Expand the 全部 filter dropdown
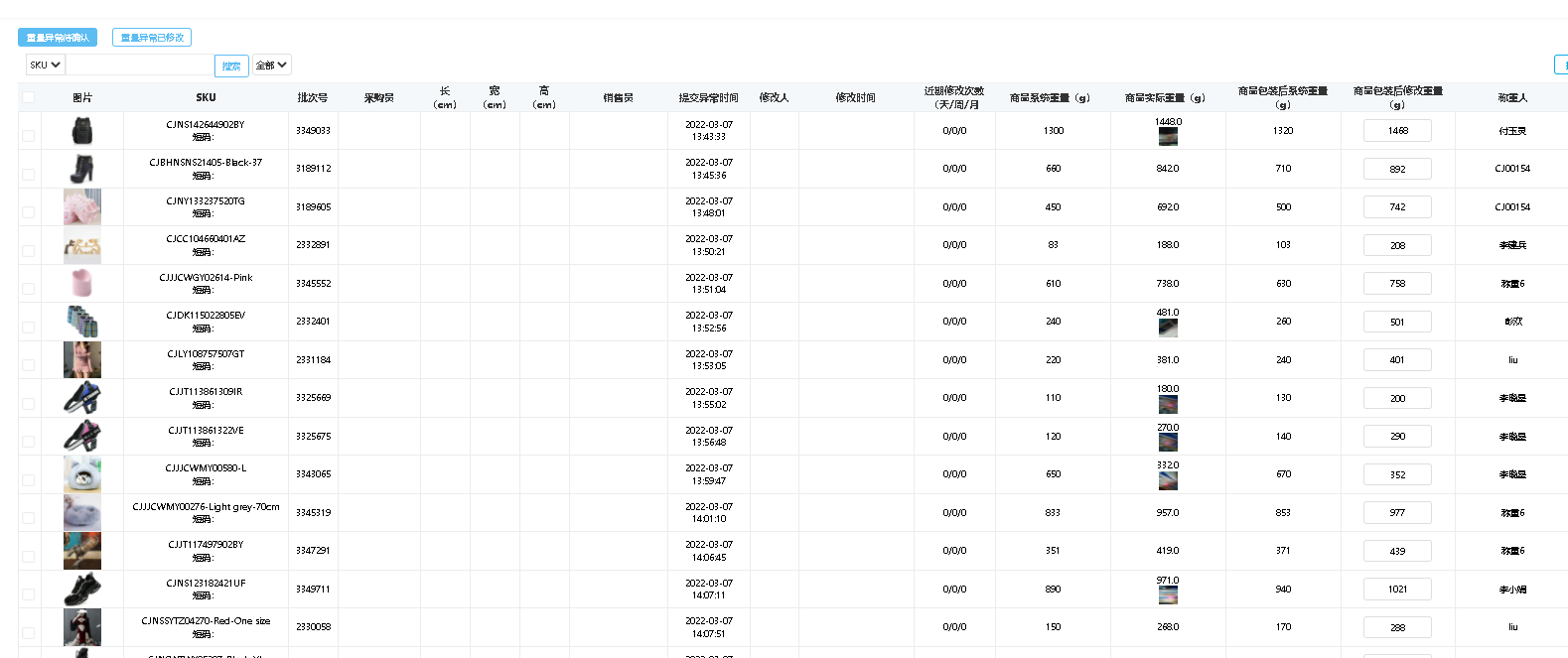This screenshot has width=1568, height=658. pyautogui.click(x=271, y=66)
